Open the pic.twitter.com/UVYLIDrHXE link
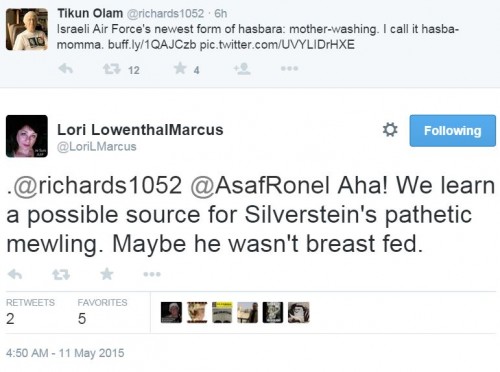This screenshot has width=500, height=372. 277,45
